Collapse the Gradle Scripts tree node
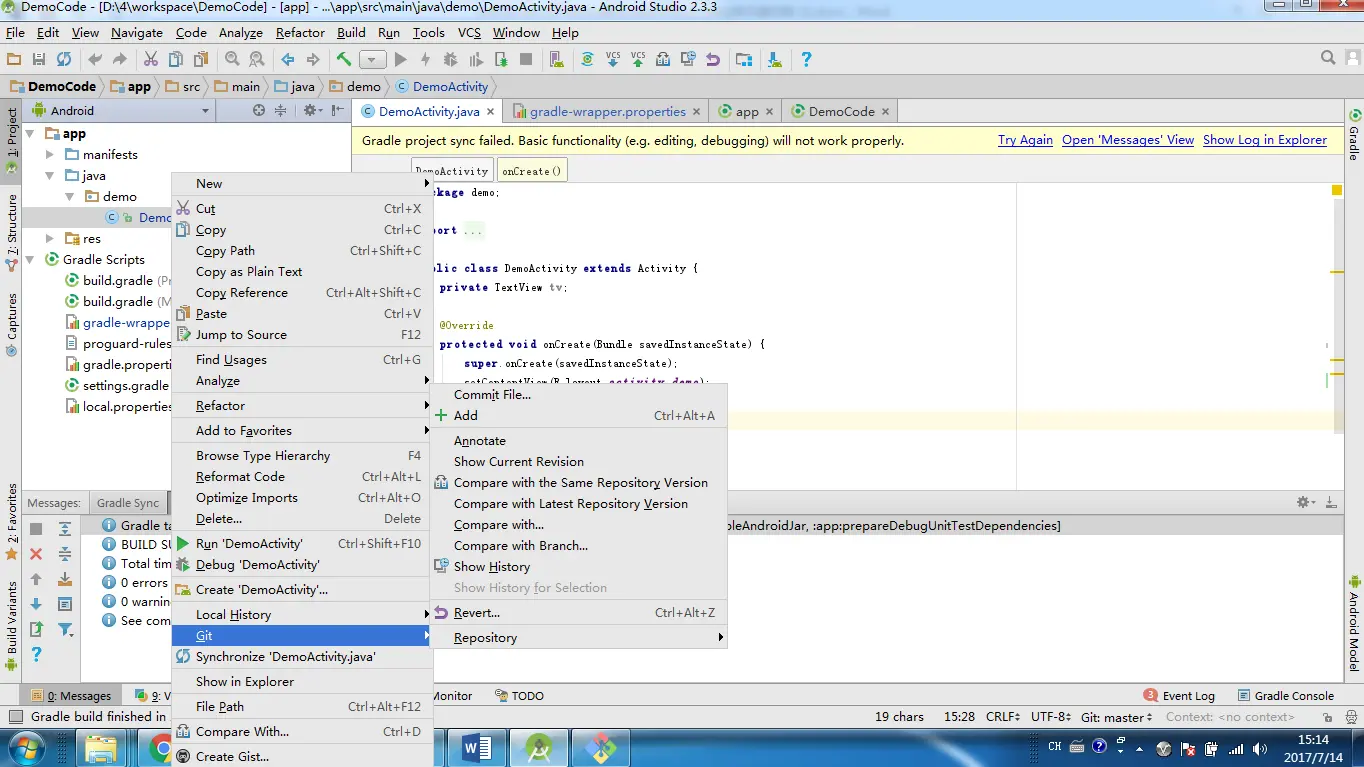This screenshot has height=767, width=1364. click(x=29, y=259)
